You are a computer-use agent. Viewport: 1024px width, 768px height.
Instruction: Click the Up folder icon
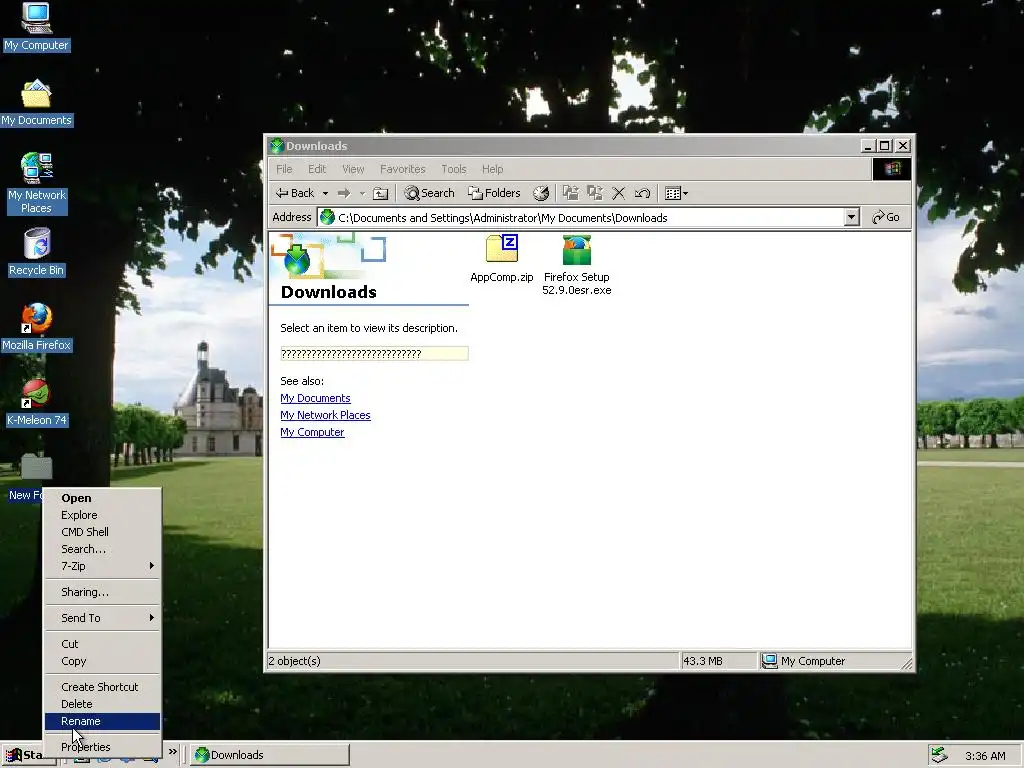[380, 193]
